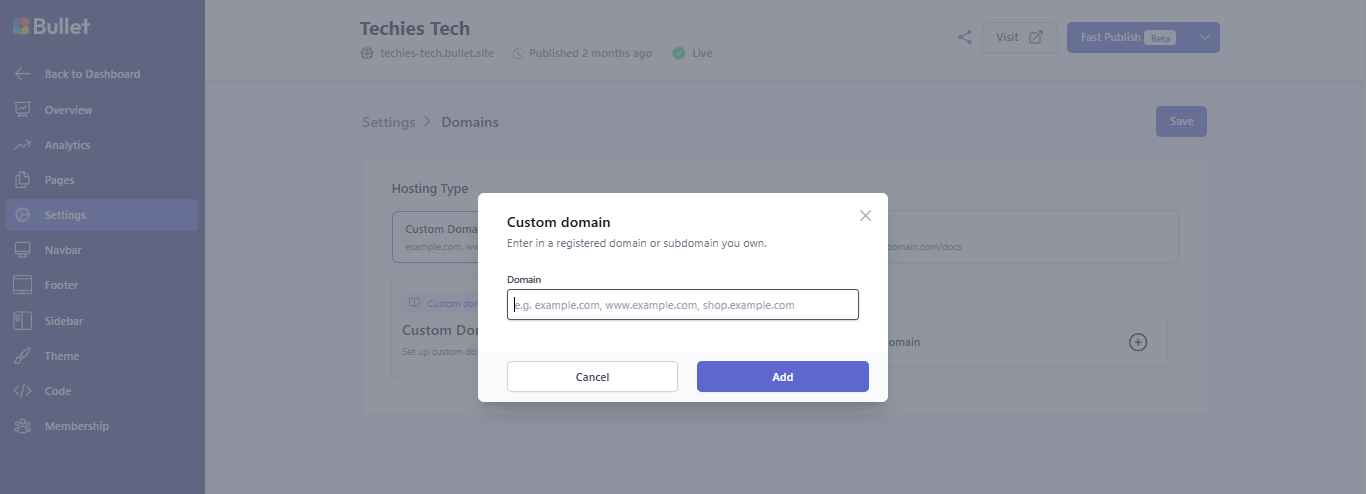Click the Navbar monitor icon
1366x494 pixels.
[x=22, y=250]
